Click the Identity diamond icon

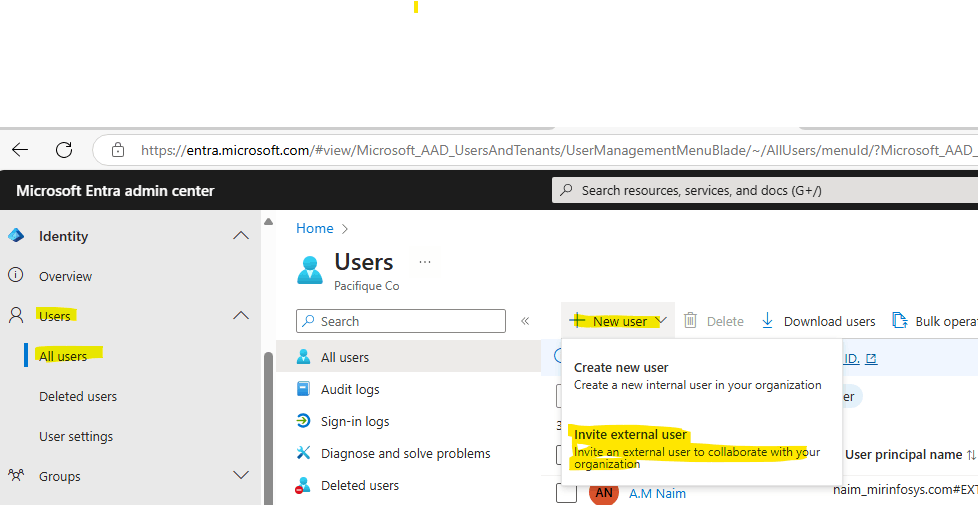(x=16, y=236)
